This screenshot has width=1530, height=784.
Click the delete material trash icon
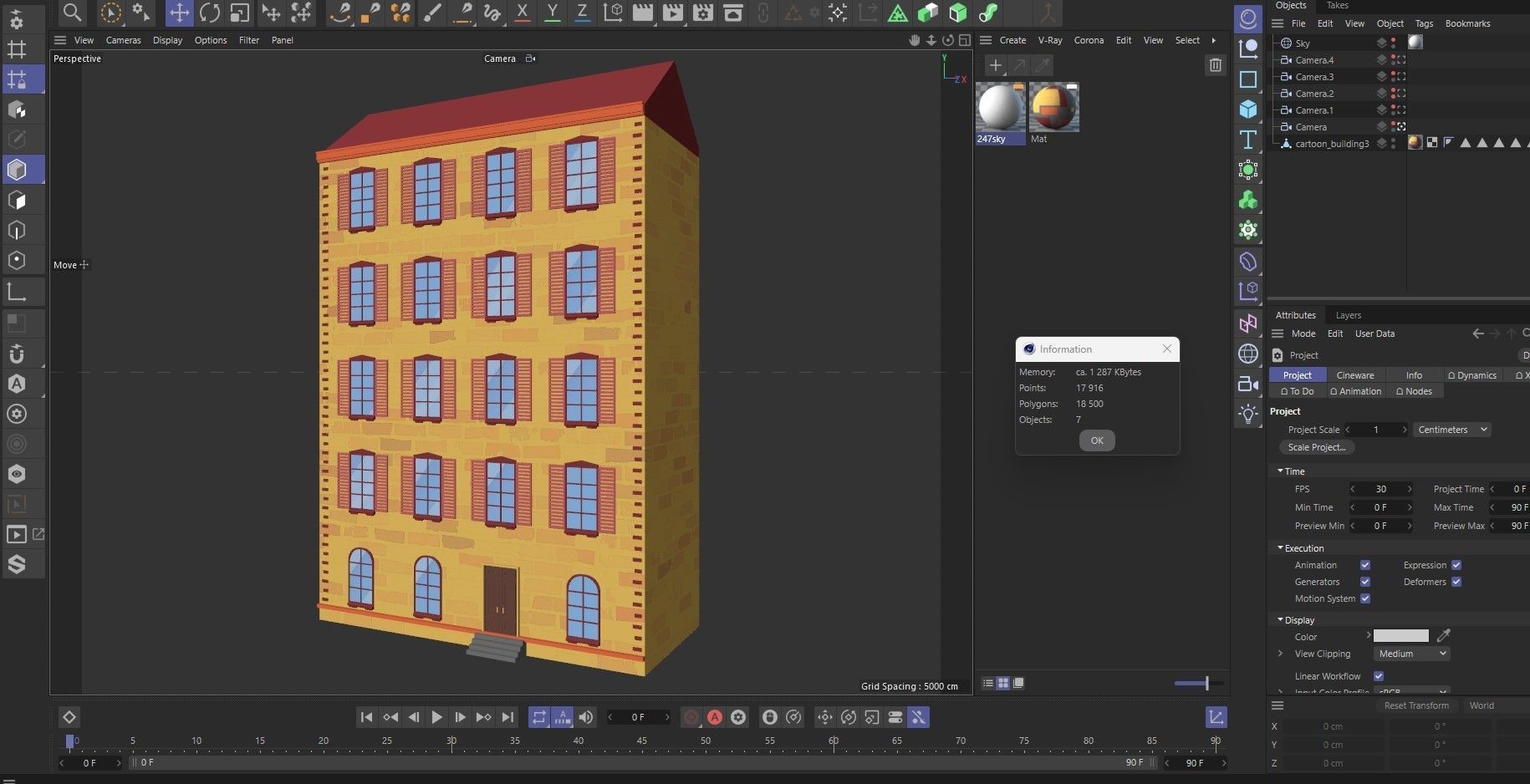coord(1216,64)
